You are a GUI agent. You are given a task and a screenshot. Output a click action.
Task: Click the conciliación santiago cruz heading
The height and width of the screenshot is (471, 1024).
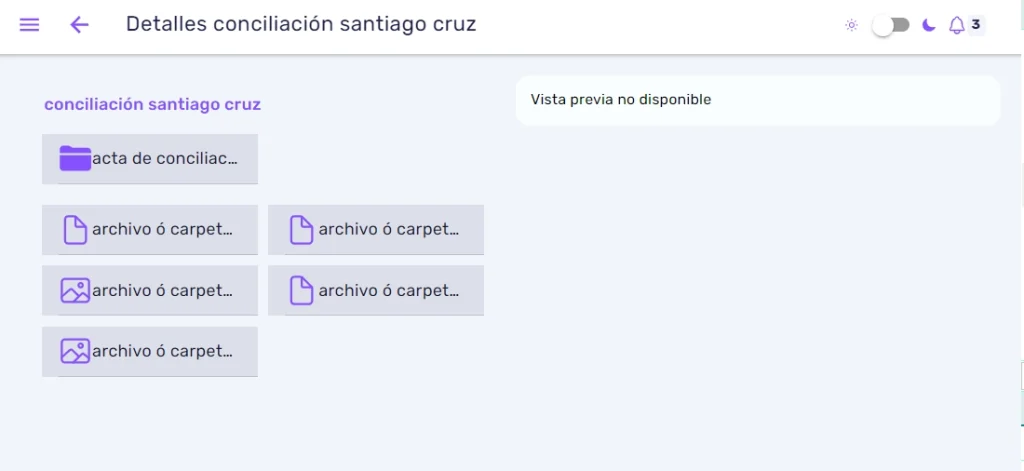(x=152, y=105)
